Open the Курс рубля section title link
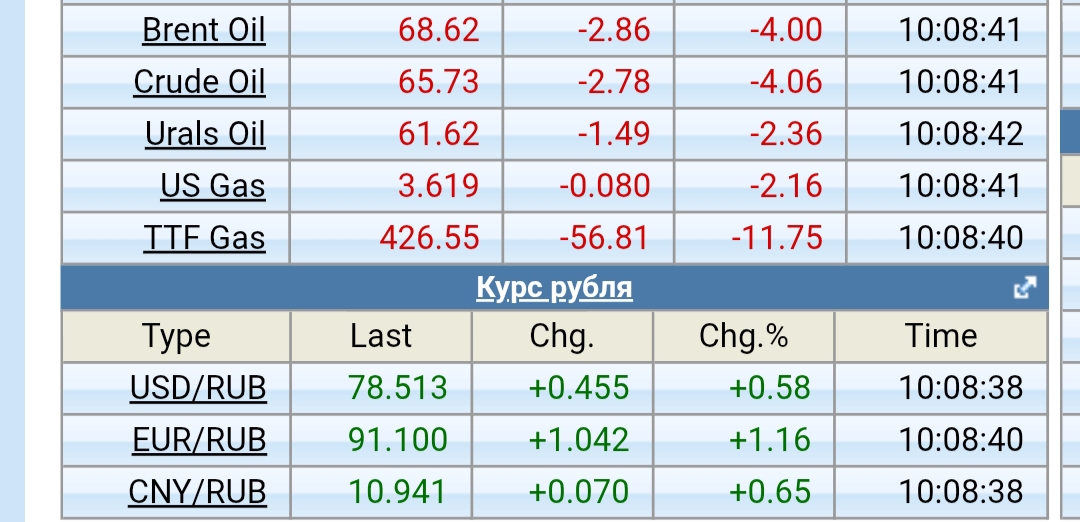 pyautogui.click(x=554, y=289)
